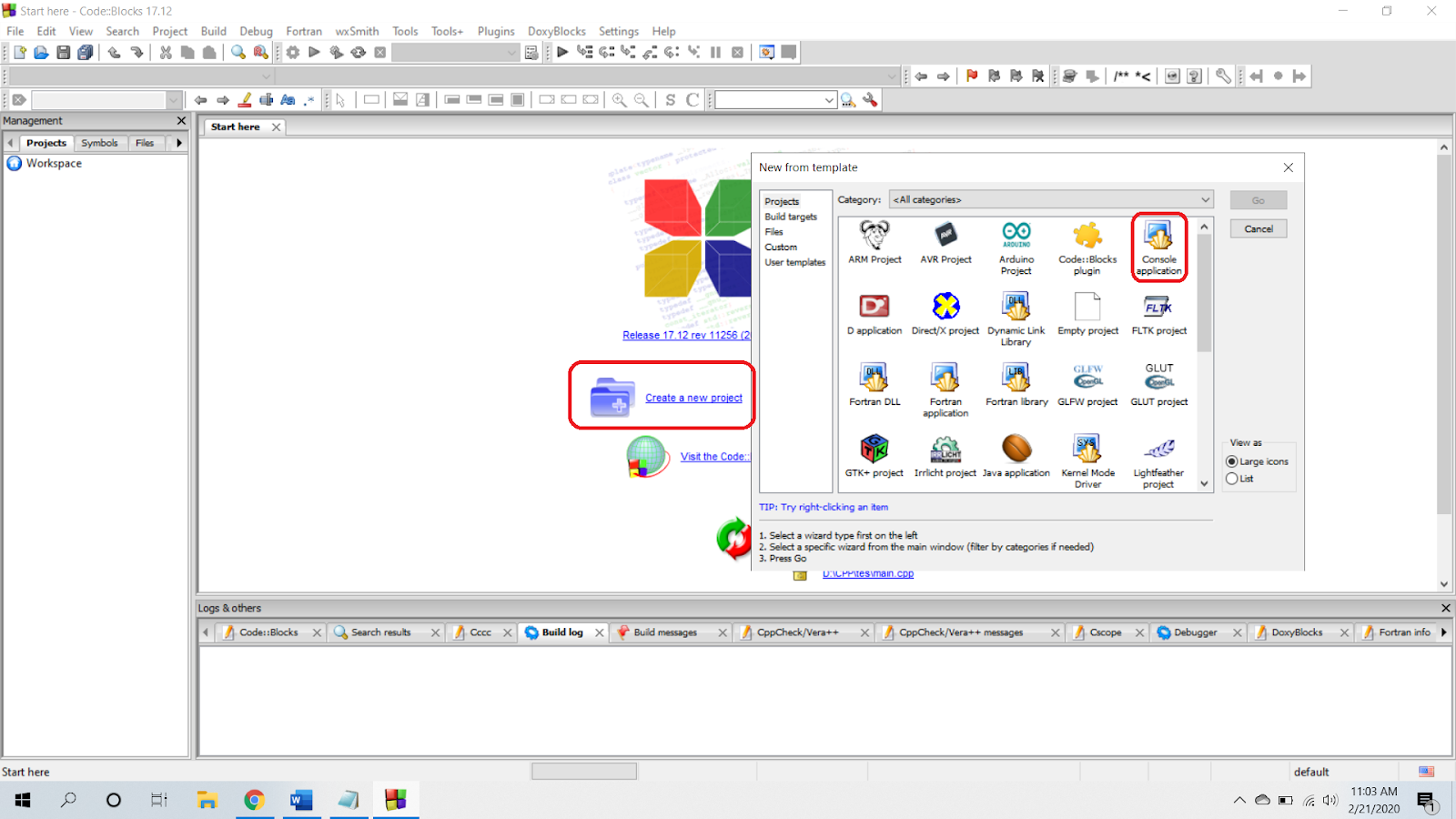Switch to the Build messages tab
1456x819 pixels.
point(665,632)
